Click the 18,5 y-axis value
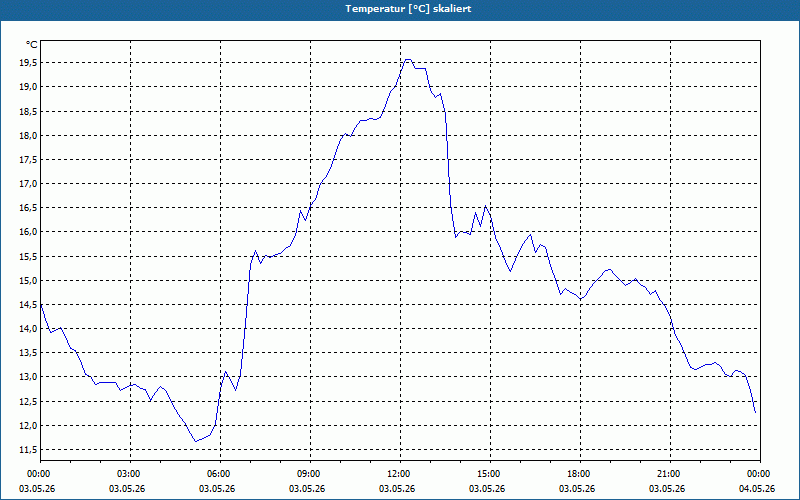The height and width of the screenshot is (500, 800). pyautogui.click(x=29, y=111)
